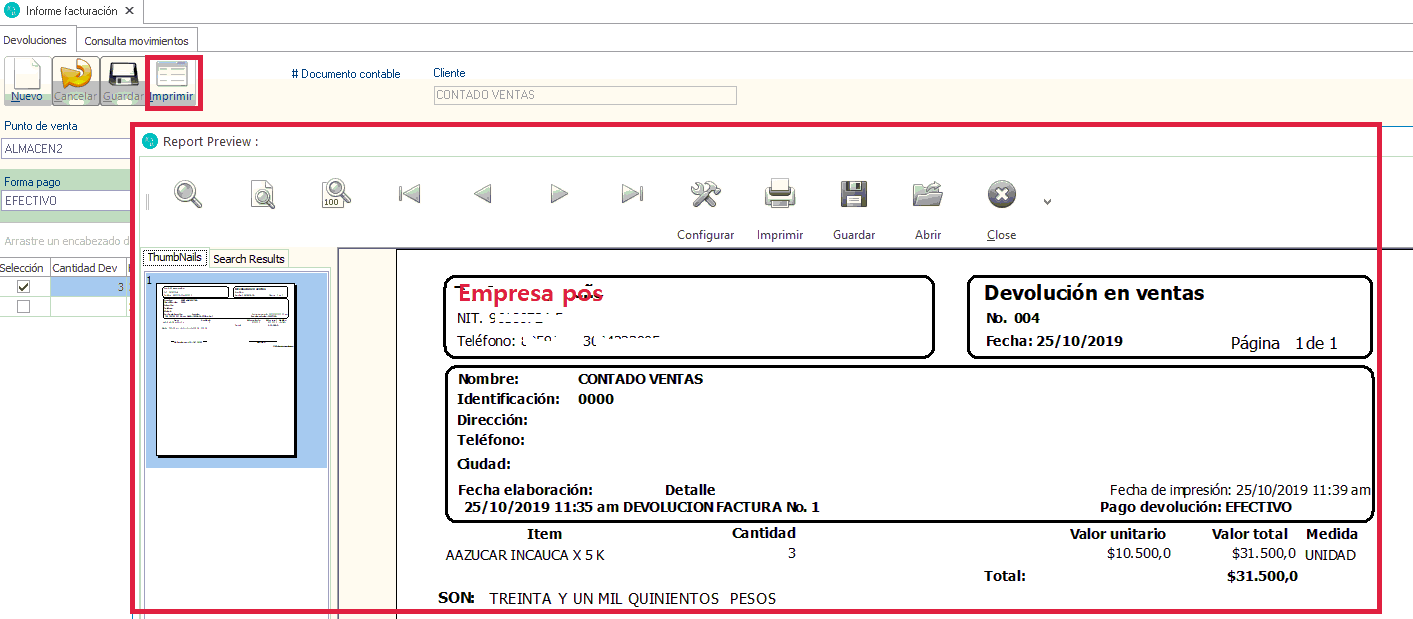Click the Imprimir icon in main toolbar

click(172, 80)
